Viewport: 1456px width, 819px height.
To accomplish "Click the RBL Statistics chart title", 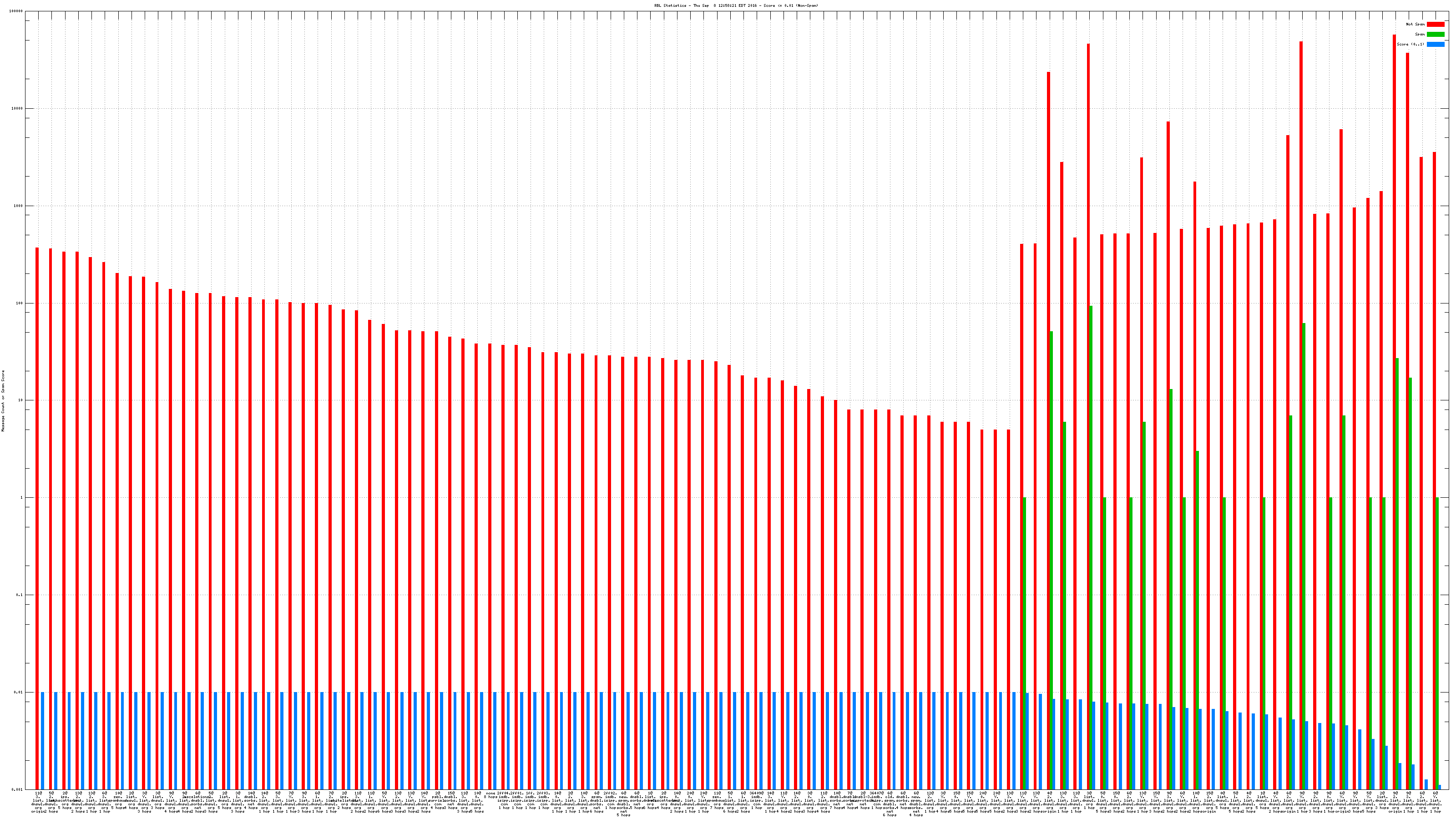I will (x=736, y=5).
